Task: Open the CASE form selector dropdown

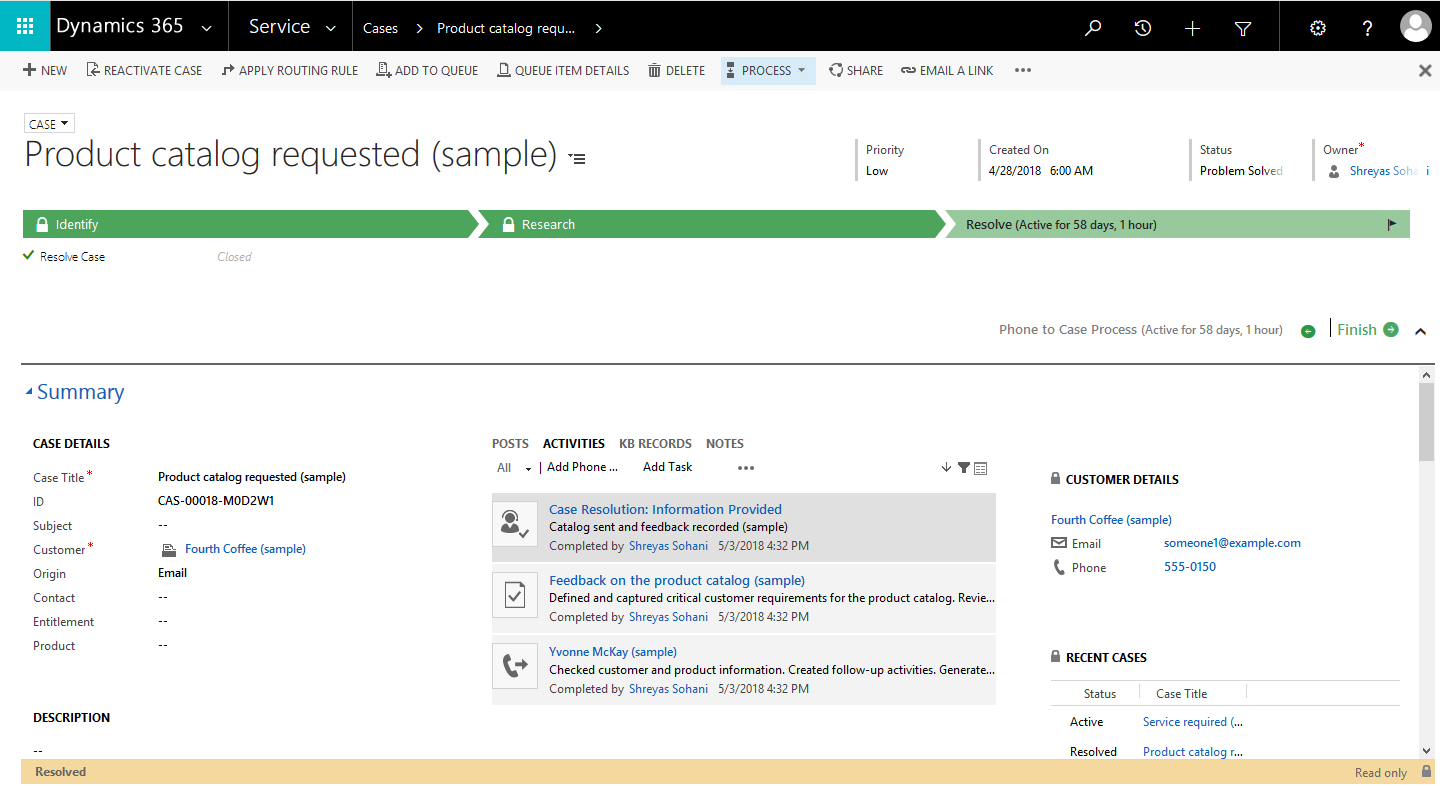Action: point(49,124)
